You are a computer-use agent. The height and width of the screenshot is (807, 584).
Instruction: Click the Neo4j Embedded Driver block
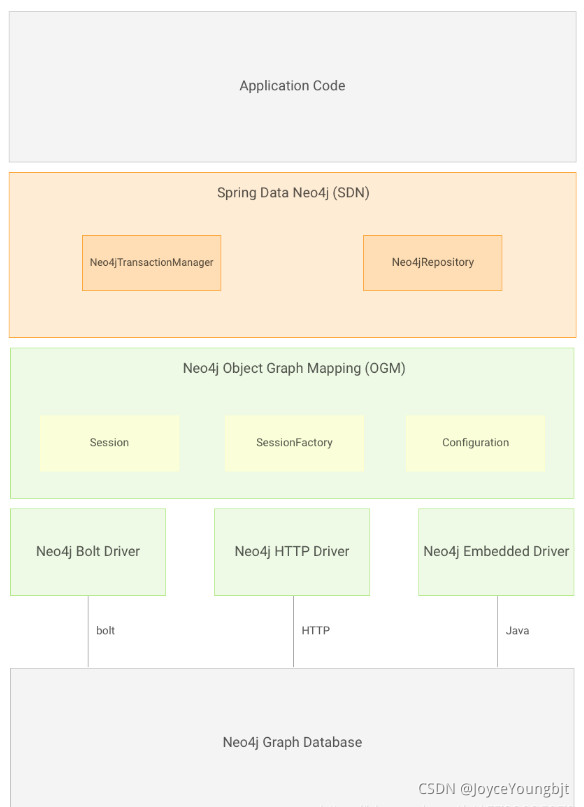click(x=496, y=552)
